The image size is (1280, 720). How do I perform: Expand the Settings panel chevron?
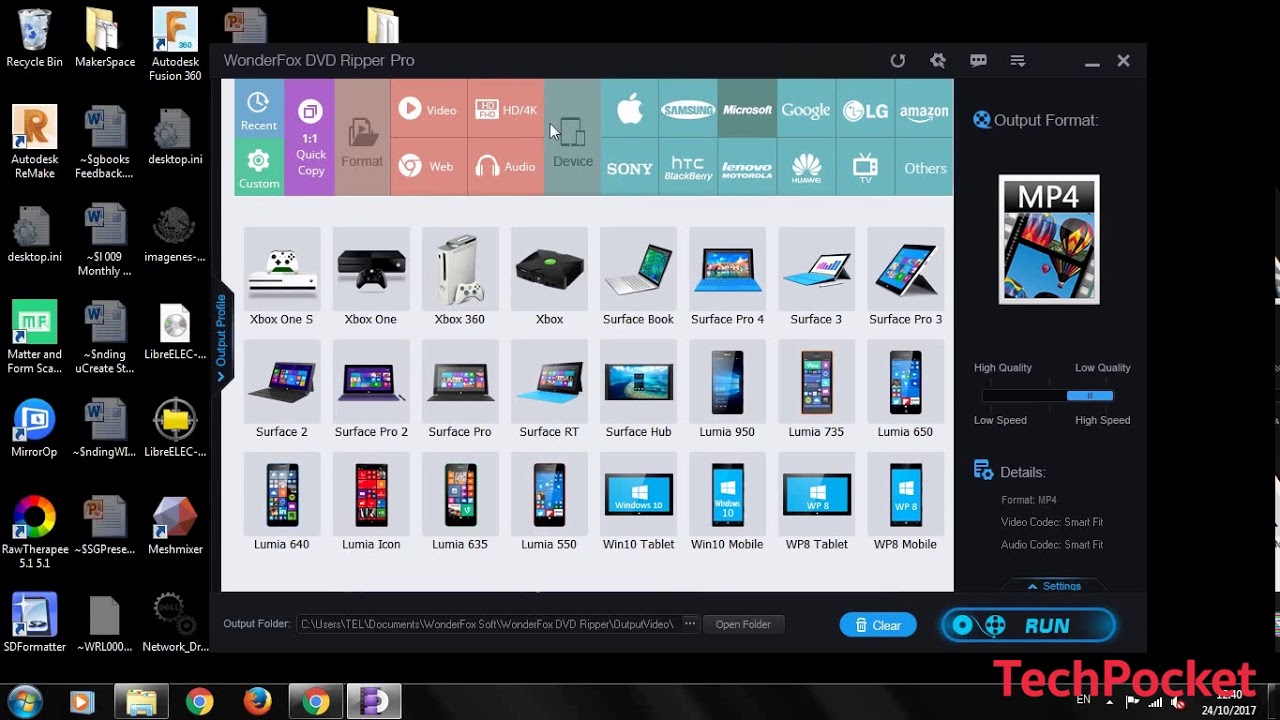(x=1054, y=586)
